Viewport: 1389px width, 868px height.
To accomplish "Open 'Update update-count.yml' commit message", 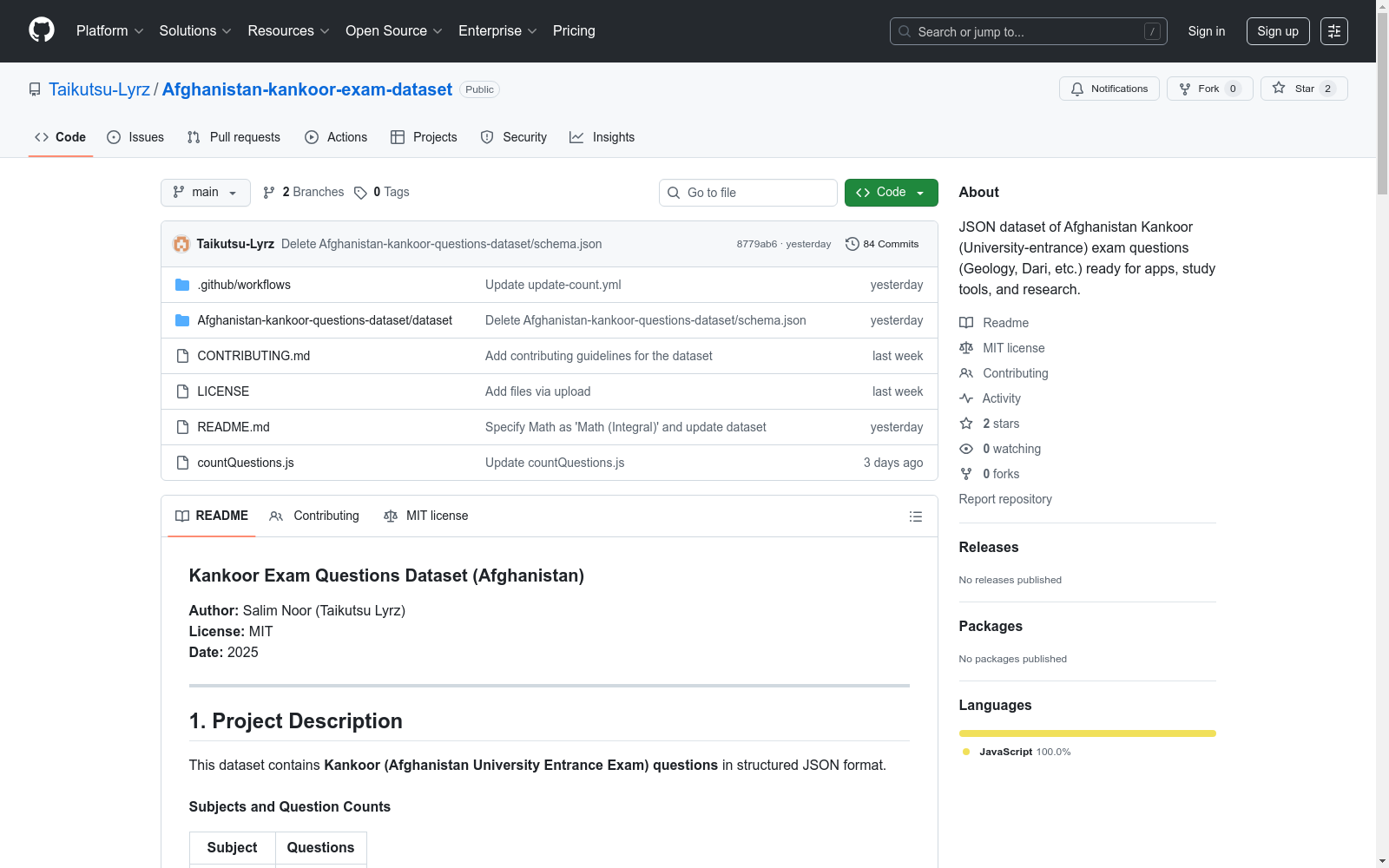I will click(x=553, y=285).
